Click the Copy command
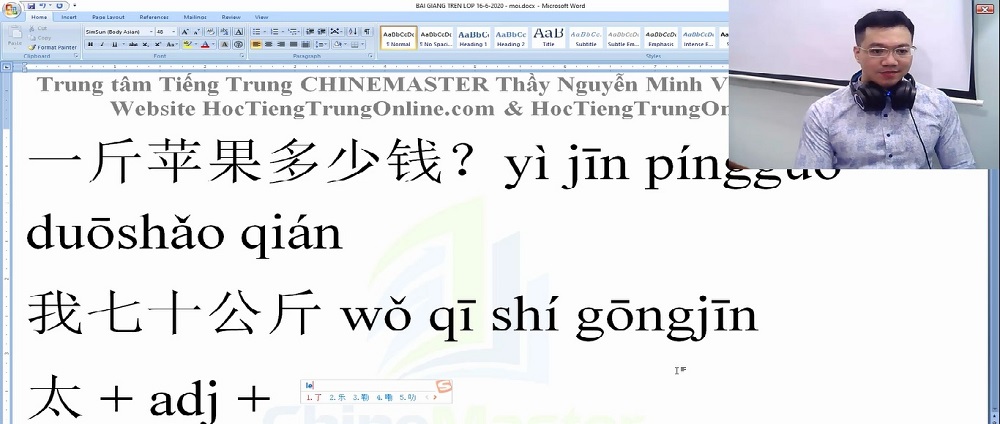Image resolution: width=1000 pixels, height=424 pixels. [40, 38]
